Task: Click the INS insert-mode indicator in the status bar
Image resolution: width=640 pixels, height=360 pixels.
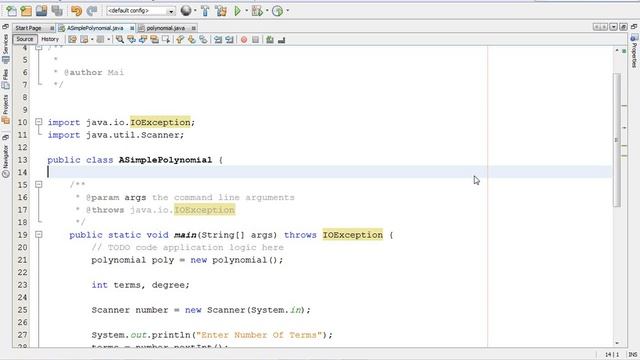Action: click(x=633, y=355)
